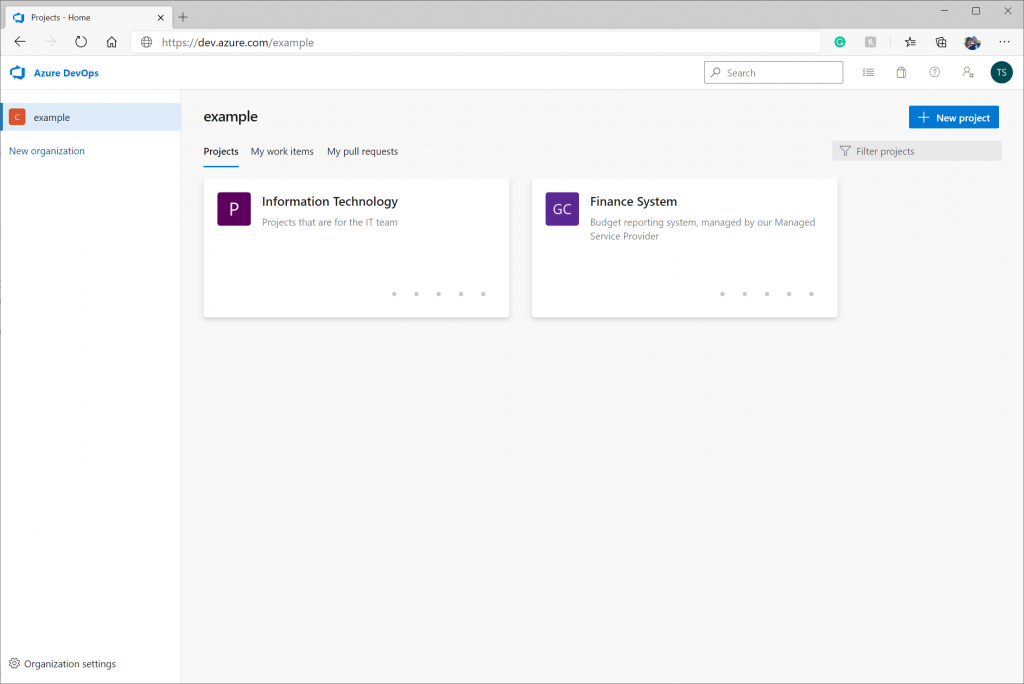Open a new browser tab with plus

pyautogui.click(x=183, y=17)
